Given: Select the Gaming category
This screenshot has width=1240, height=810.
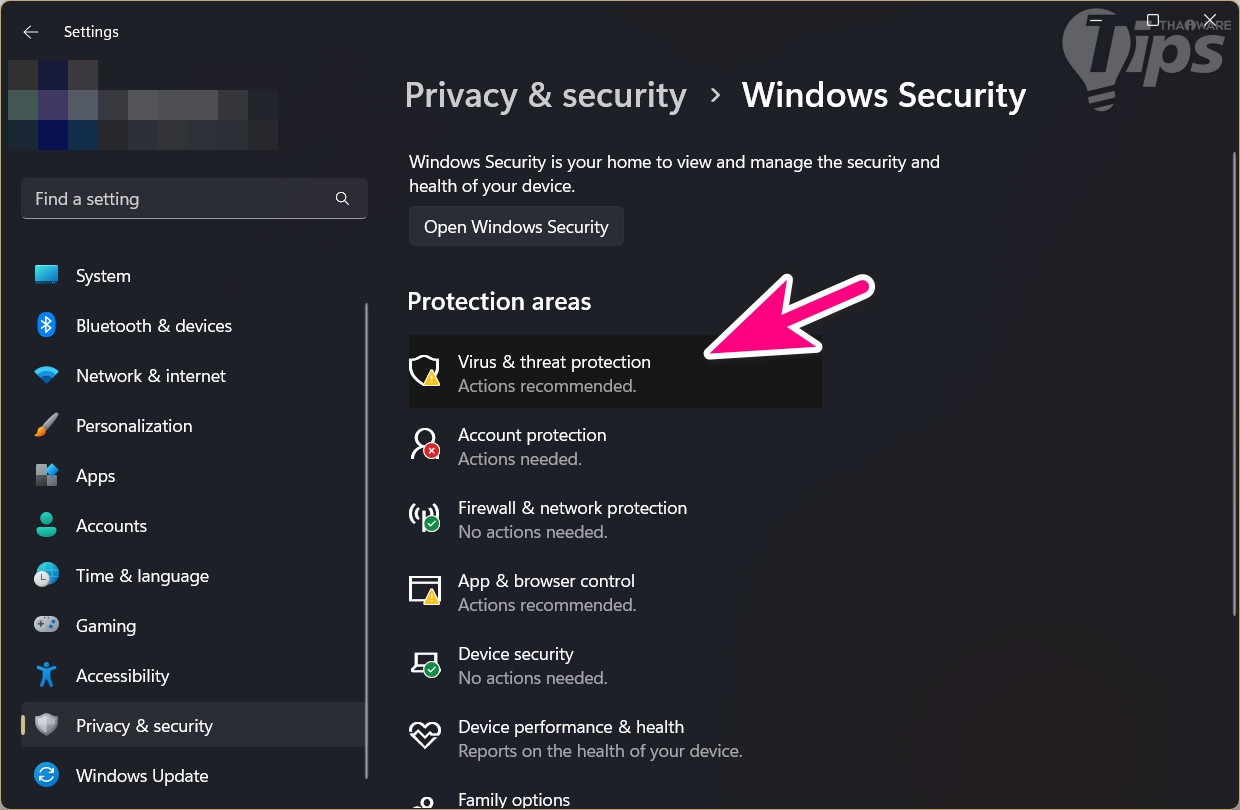Looking at the screenshot, I should 105,625.
